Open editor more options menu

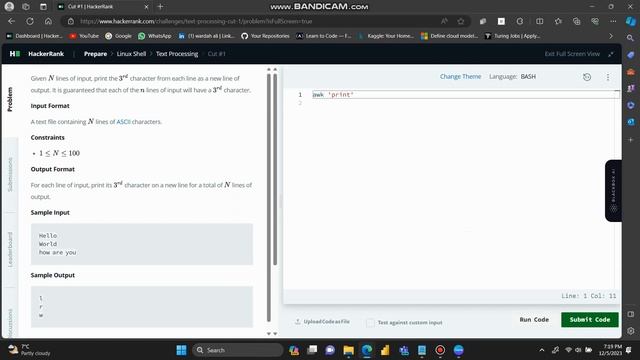coord(608,77)
